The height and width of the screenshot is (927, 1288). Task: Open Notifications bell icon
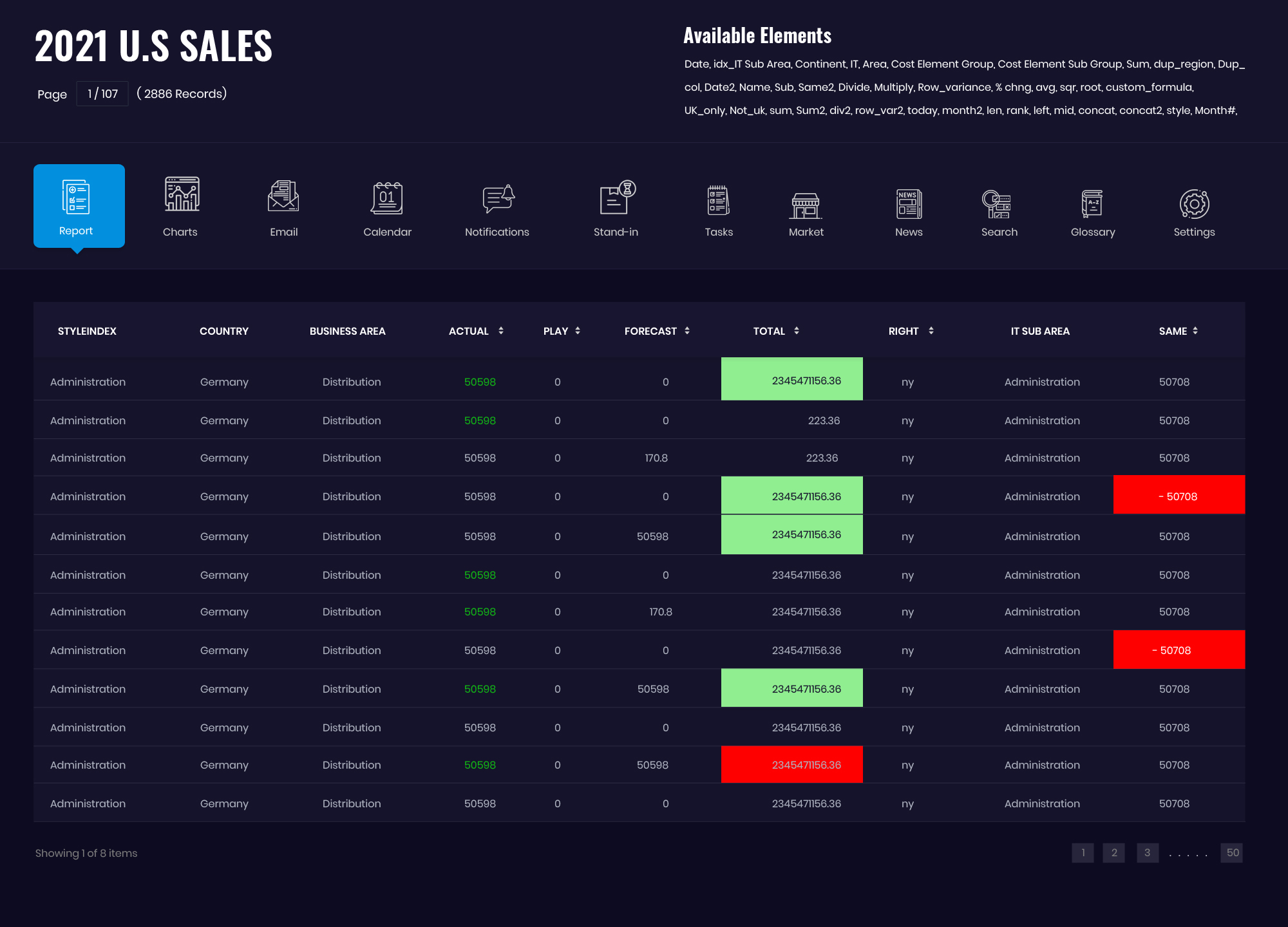498,198
